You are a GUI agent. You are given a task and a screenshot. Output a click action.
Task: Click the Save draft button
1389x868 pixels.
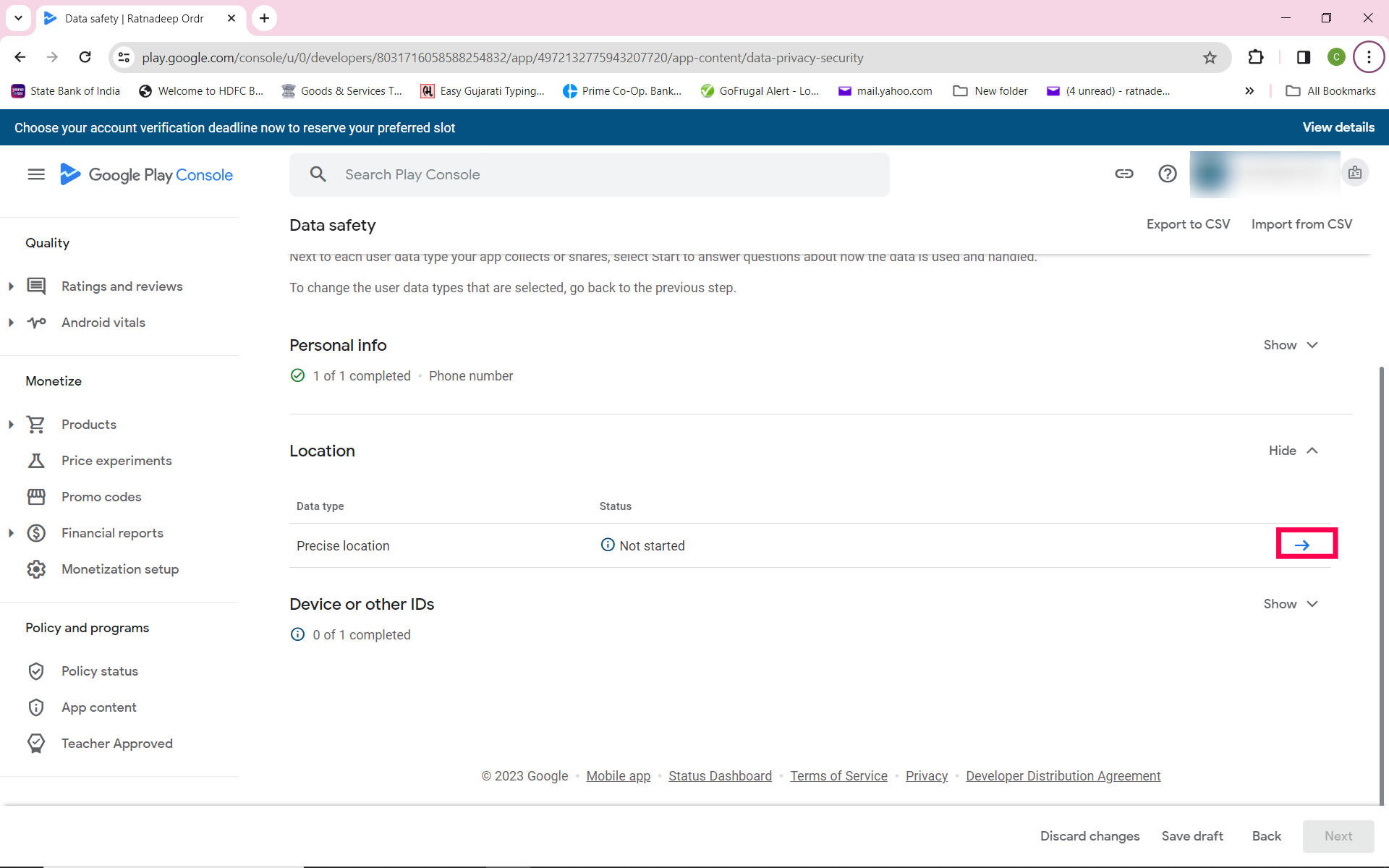(1192, 836)
